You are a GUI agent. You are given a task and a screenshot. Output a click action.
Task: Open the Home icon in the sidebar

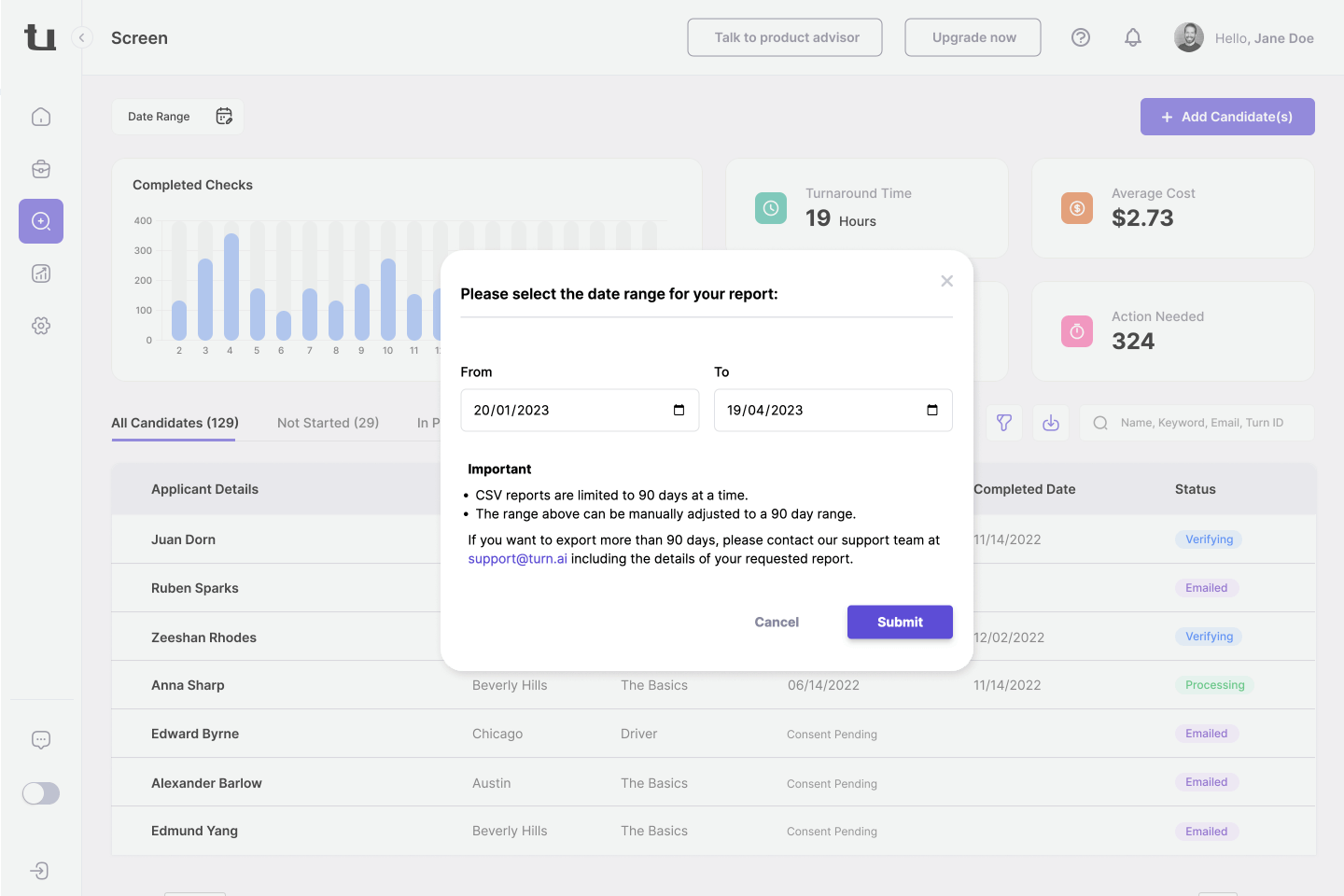[x=41, y=117]
